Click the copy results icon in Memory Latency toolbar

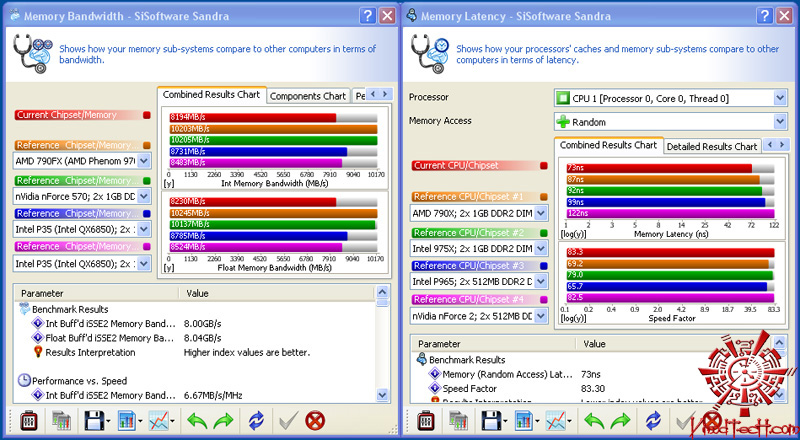[x=458, y=421]
